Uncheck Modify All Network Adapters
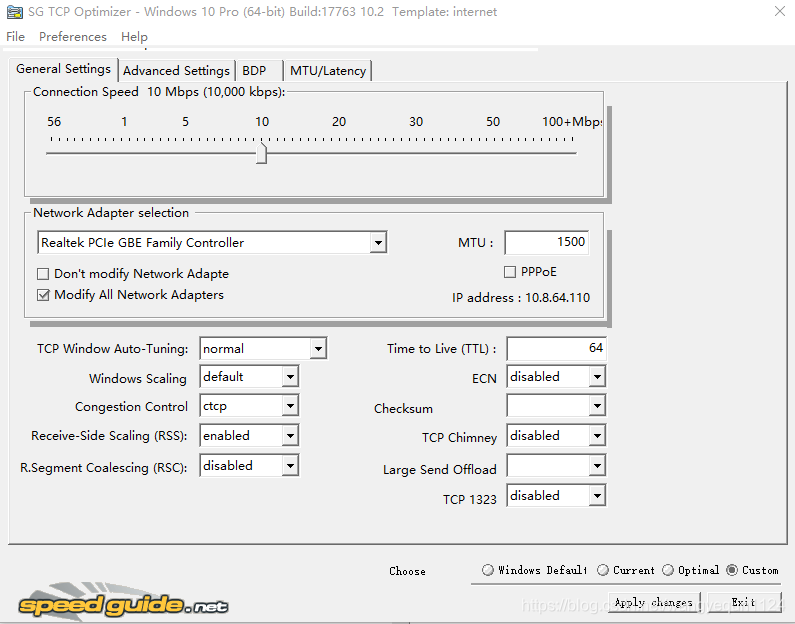Screen dimensions: 795x624 click(43, 295)
